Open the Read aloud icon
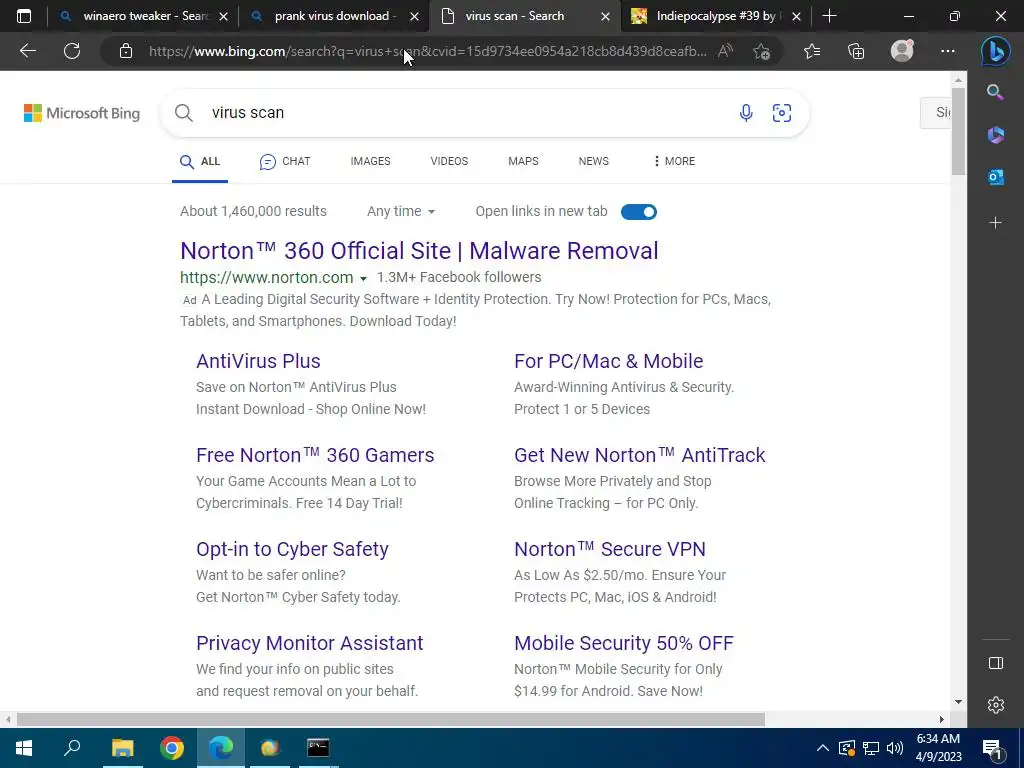This screenshot has height=768, width=1024. [725, 51]
